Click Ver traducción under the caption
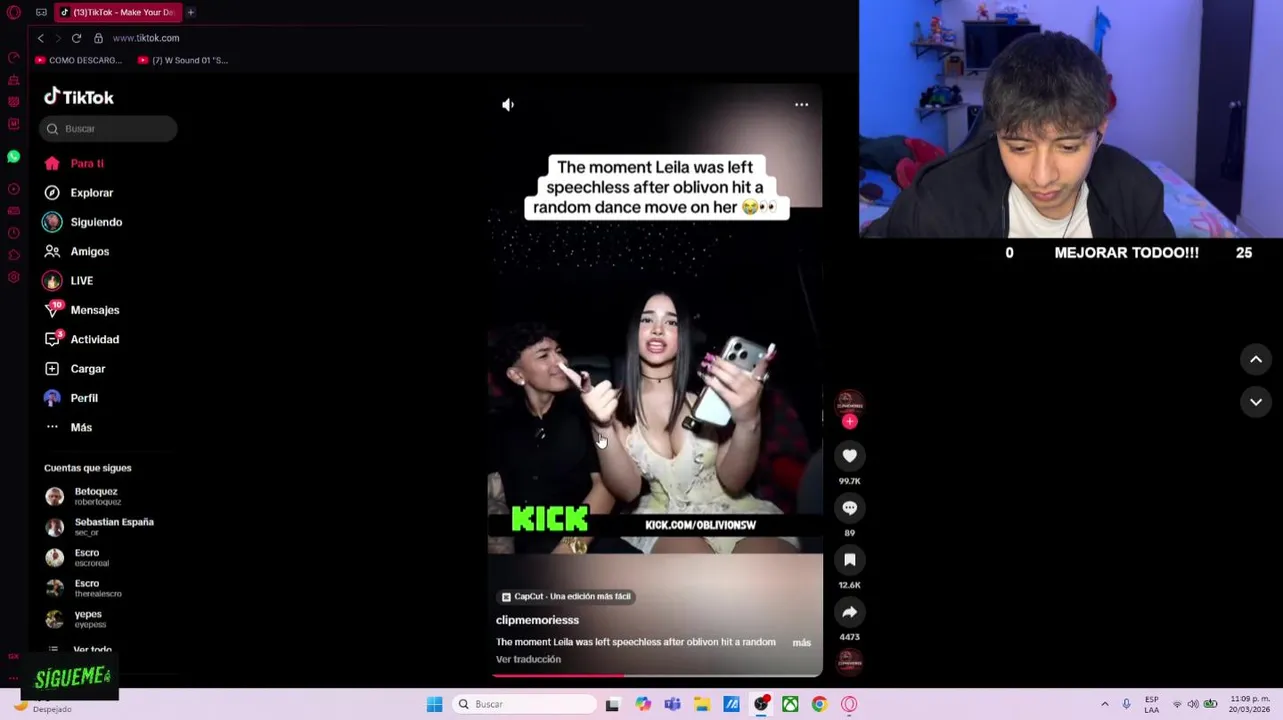1283x720 pixels. [528, 659]
